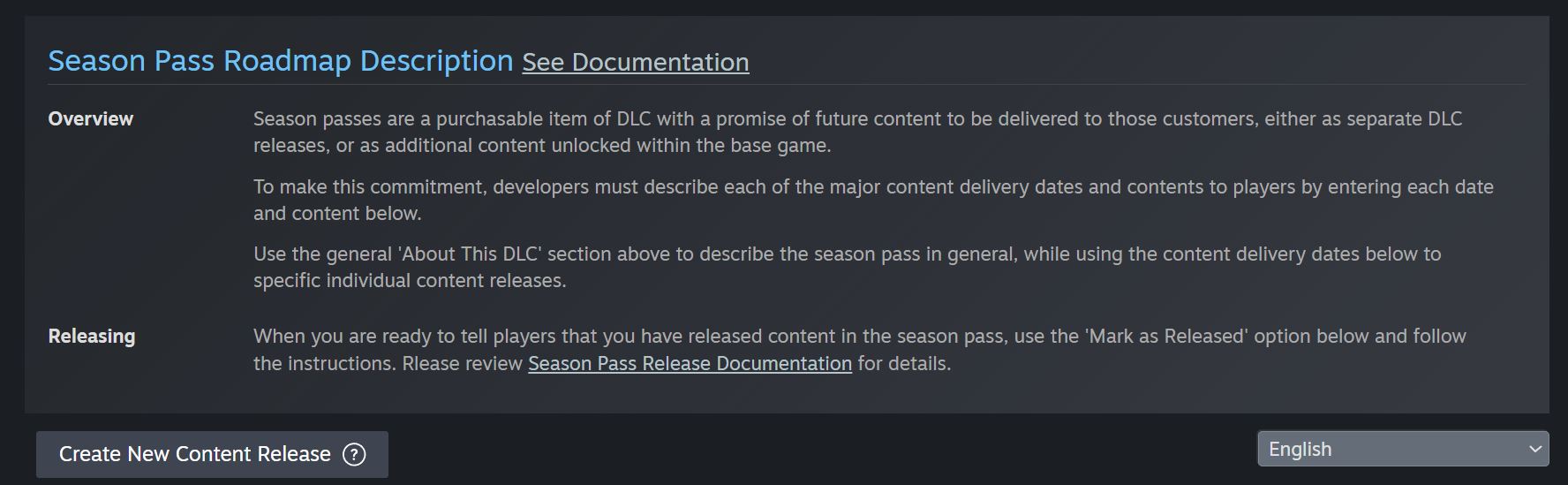Expand the language selector chevron arrow
Viewport: 1568px width, 485px height.
[1534, 449]
